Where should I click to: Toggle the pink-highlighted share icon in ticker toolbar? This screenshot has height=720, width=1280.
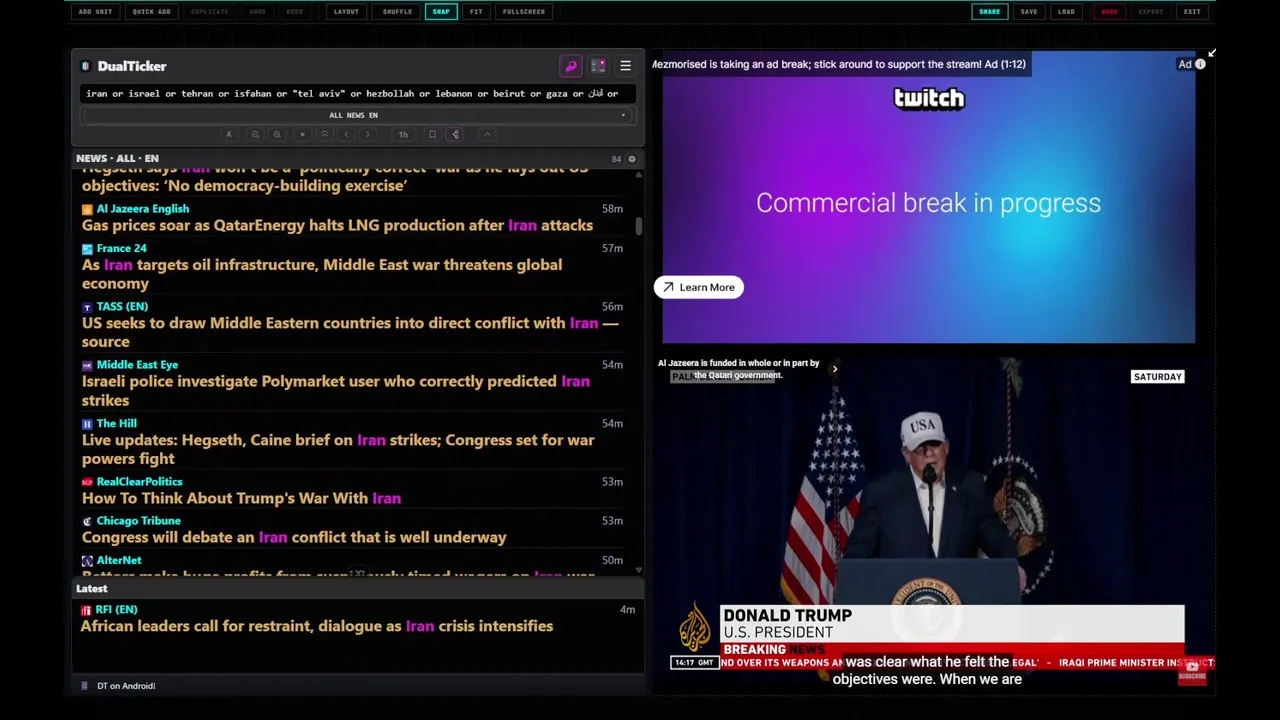click(x=455, y=134)
